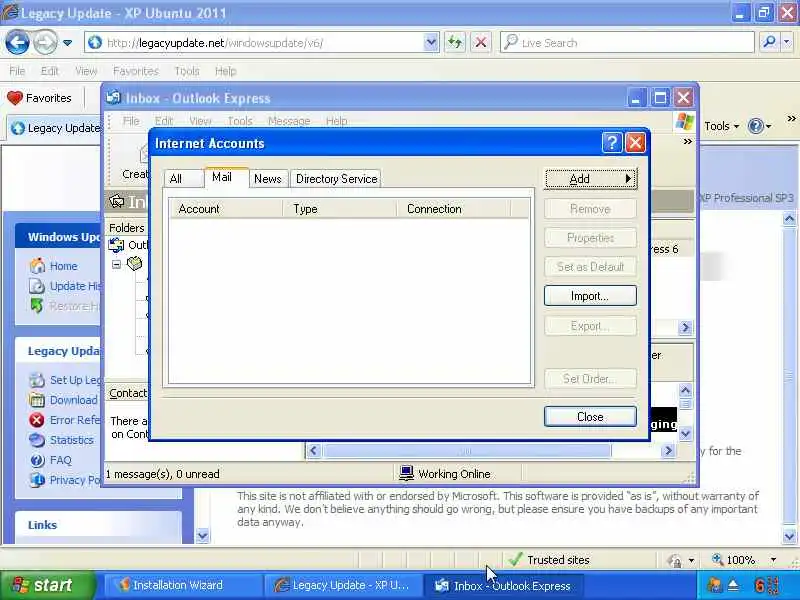Open the Tools dropdown in IE command bar
This screenshot has height=600, width=800.
point(721,126)
